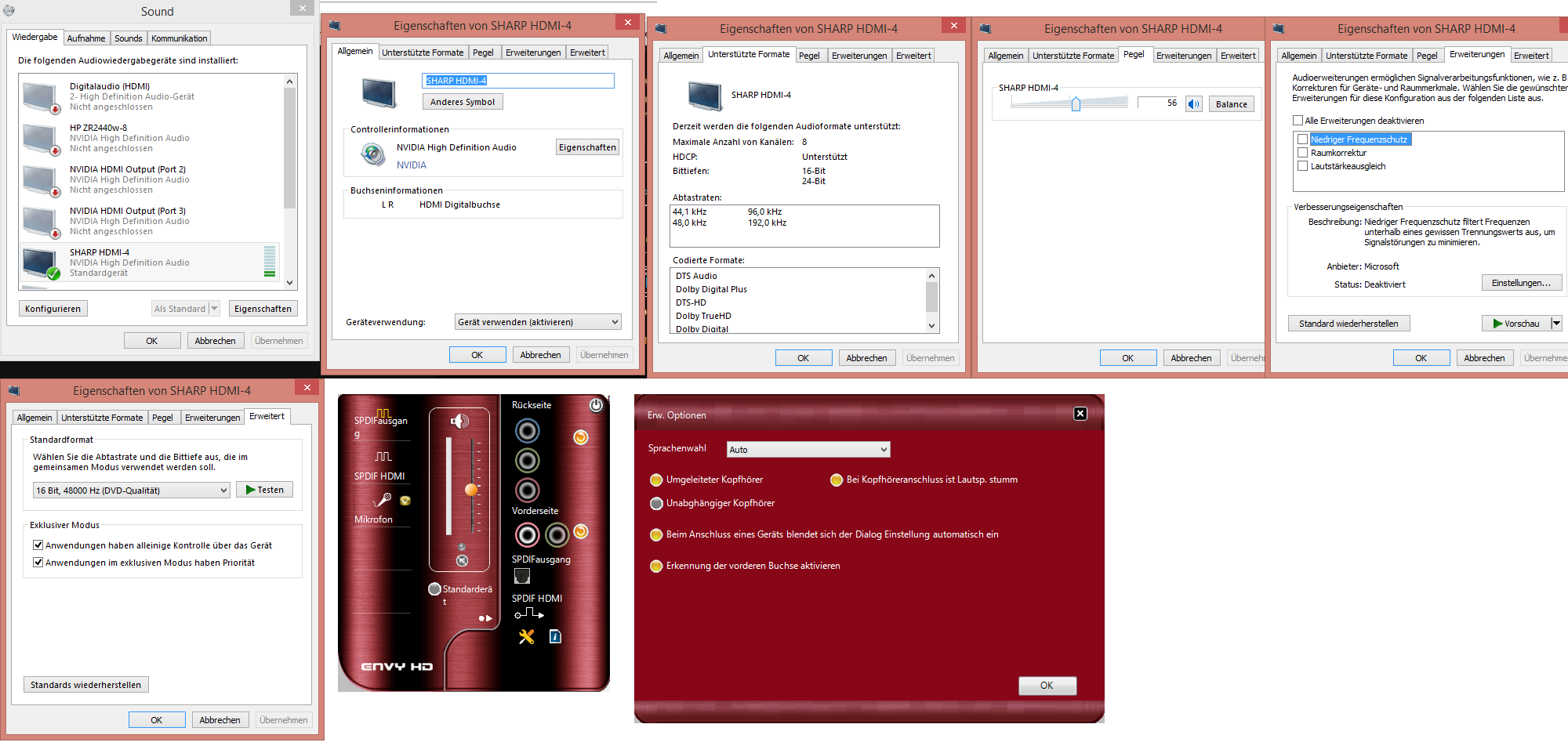The image size is (1568, 753).
Task: Click the Testen button
Action: coord(265,490)
